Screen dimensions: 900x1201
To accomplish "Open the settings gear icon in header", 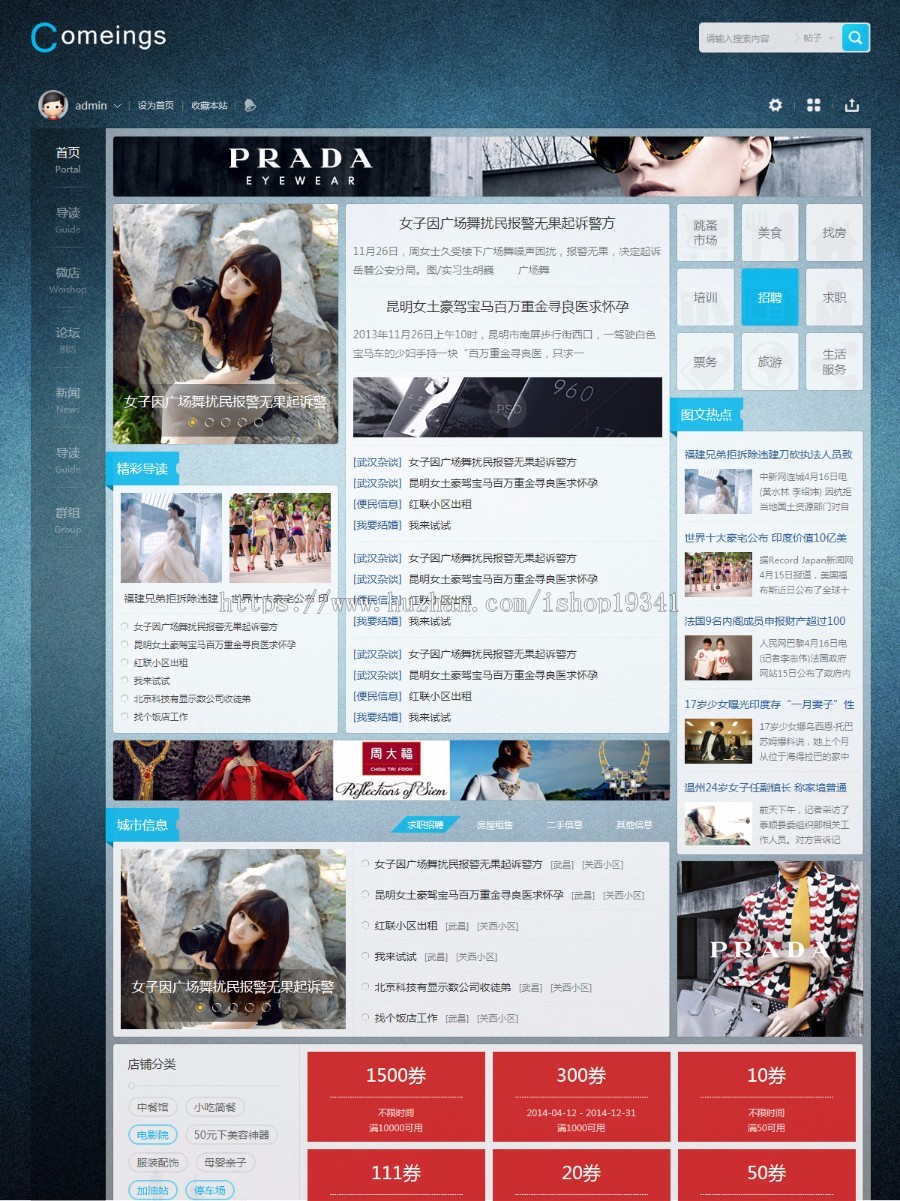I will (x=777, y=104).
